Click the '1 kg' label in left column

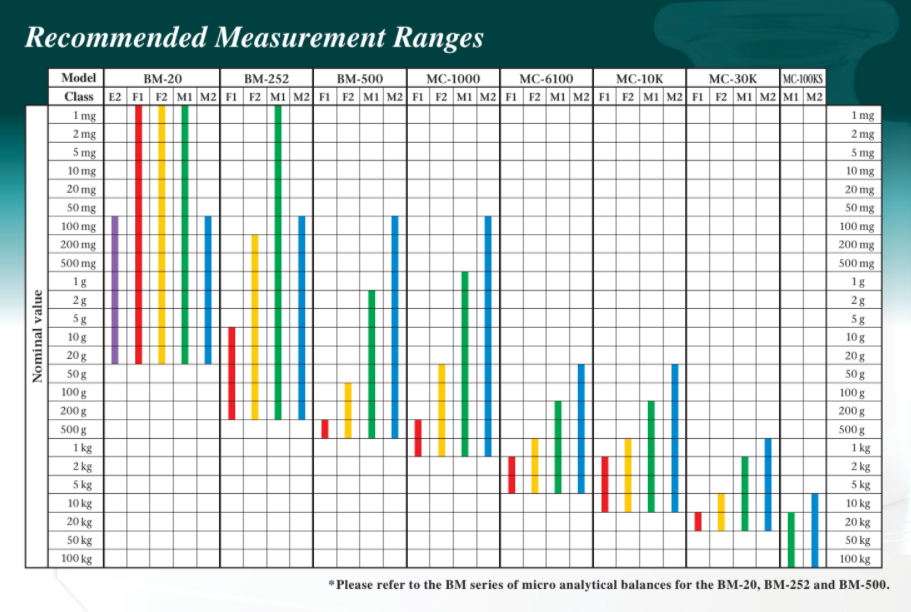click(x=83, y=448)
